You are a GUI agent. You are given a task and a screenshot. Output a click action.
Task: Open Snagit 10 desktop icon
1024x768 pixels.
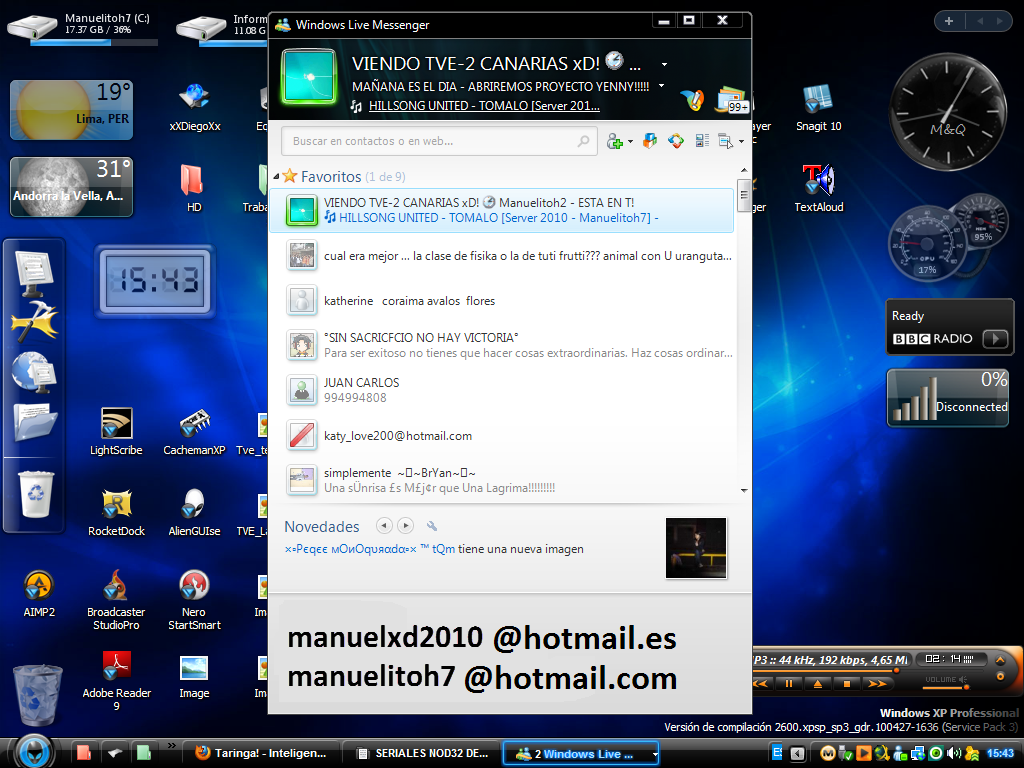818,108
